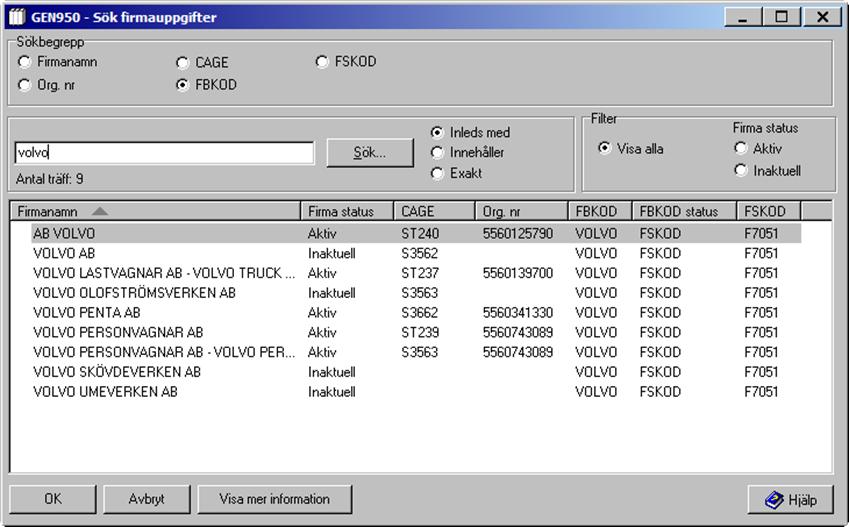Sort by the CAGE column header
This screenshot has width=849, height=527.
point(434,211)
